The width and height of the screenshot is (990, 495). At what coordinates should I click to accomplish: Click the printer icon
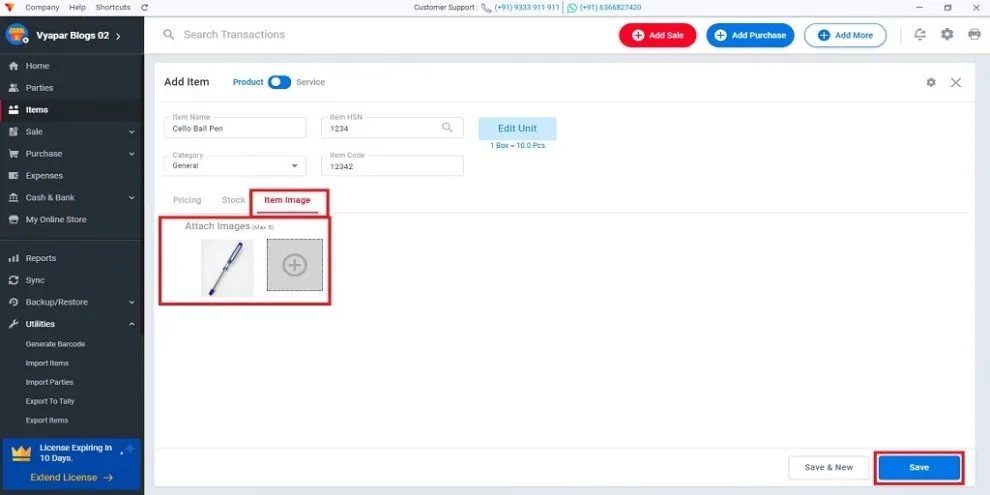(974, 35)
